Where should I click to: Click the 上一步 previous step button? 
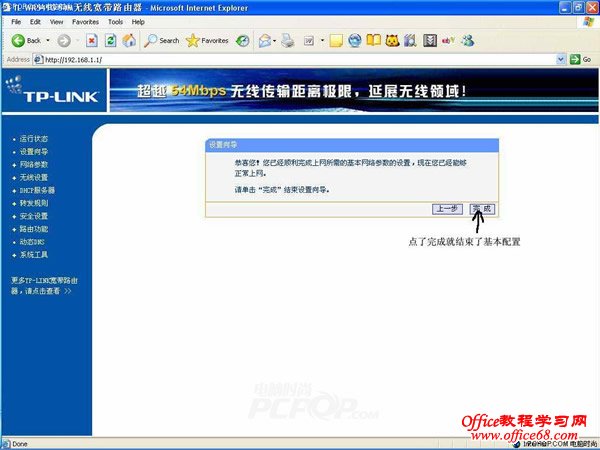tap(447, 209)
